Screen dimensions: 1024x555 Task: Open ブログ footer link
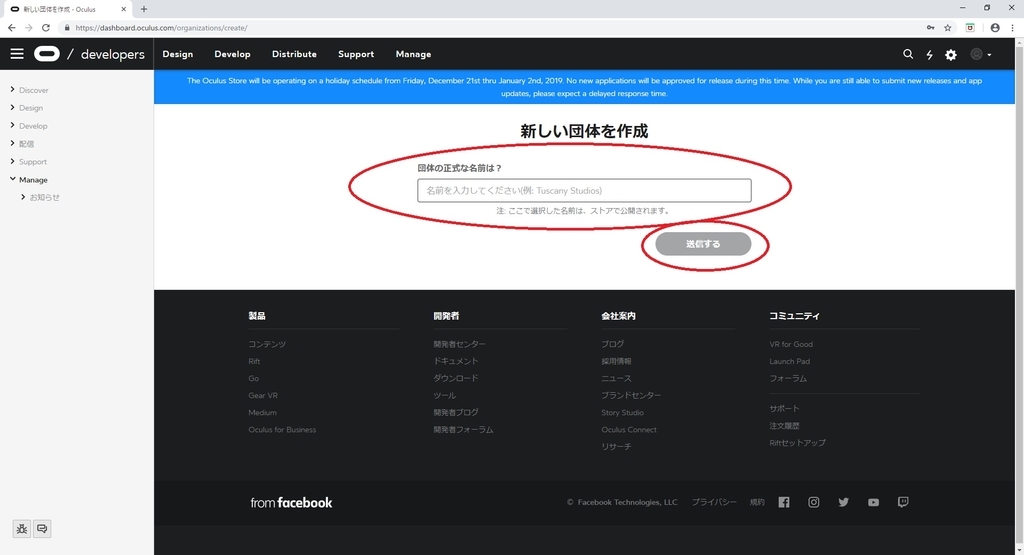point(613,344)
